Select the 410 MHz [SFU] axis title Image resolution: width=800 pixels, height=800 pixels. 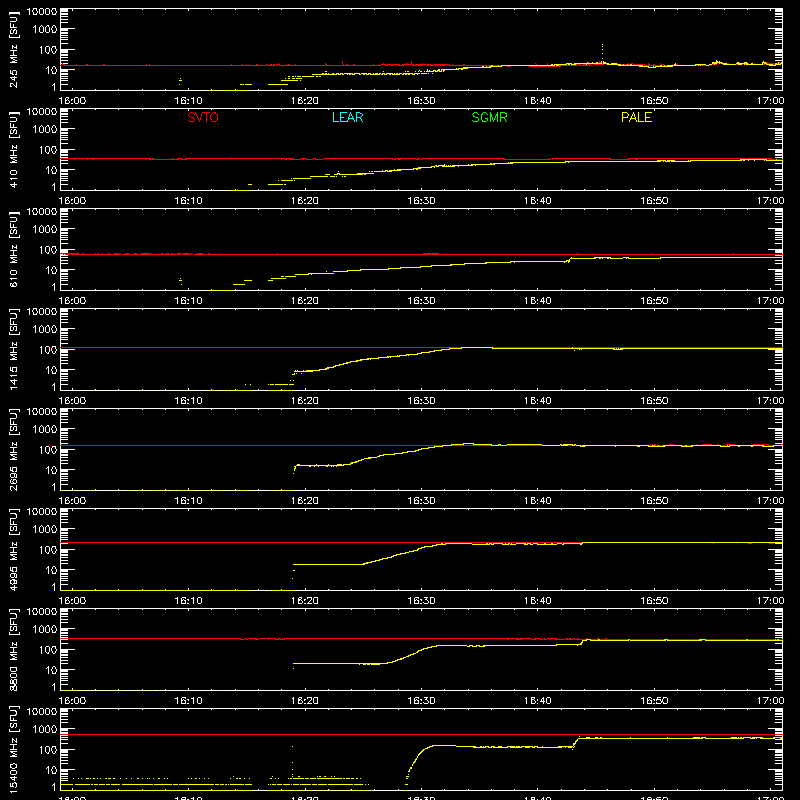coord(14,151)
